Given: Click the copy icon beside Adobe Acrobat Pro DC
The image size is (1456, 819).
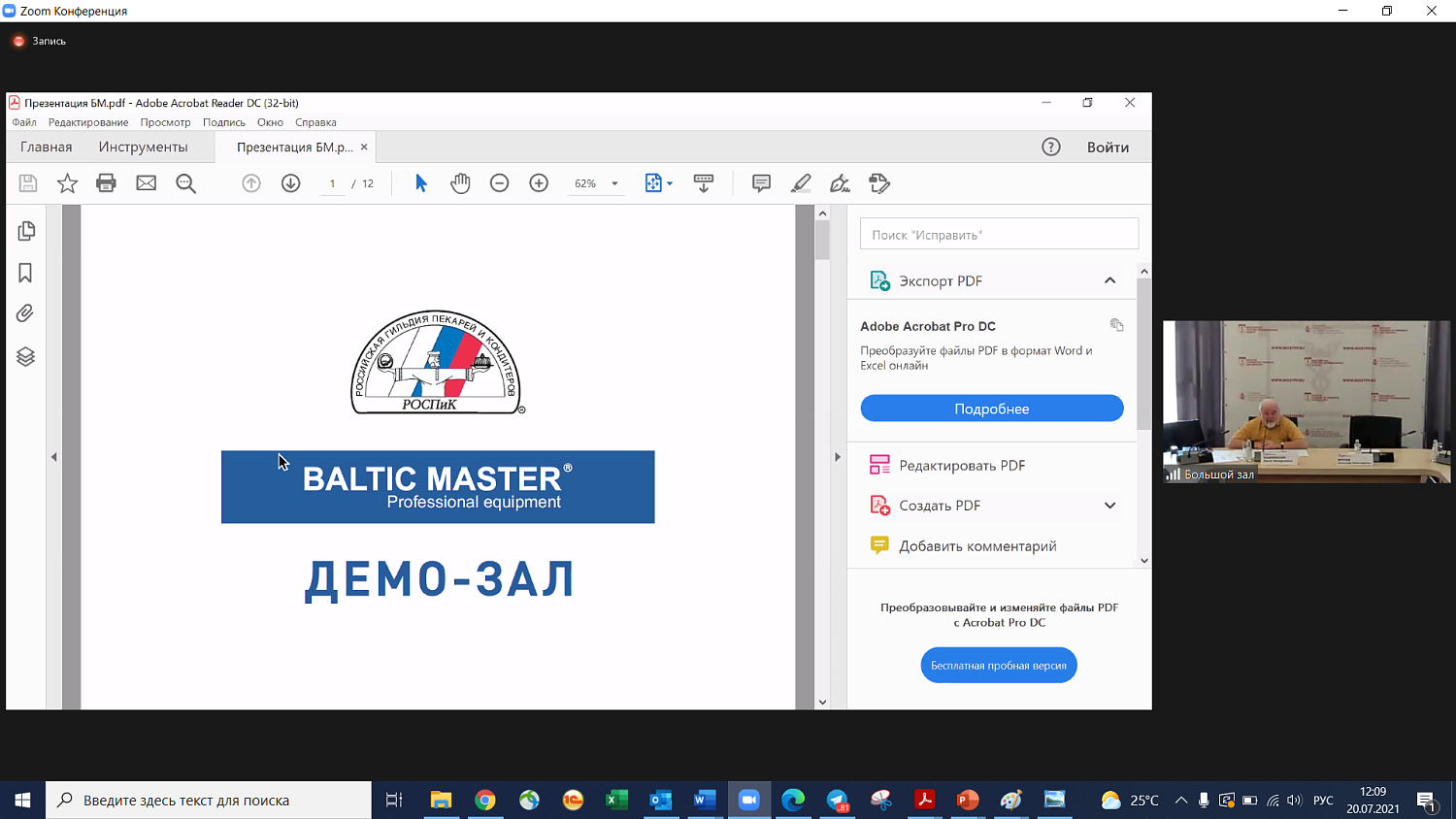Looking at the screenshot, I should click(1116, 325).
